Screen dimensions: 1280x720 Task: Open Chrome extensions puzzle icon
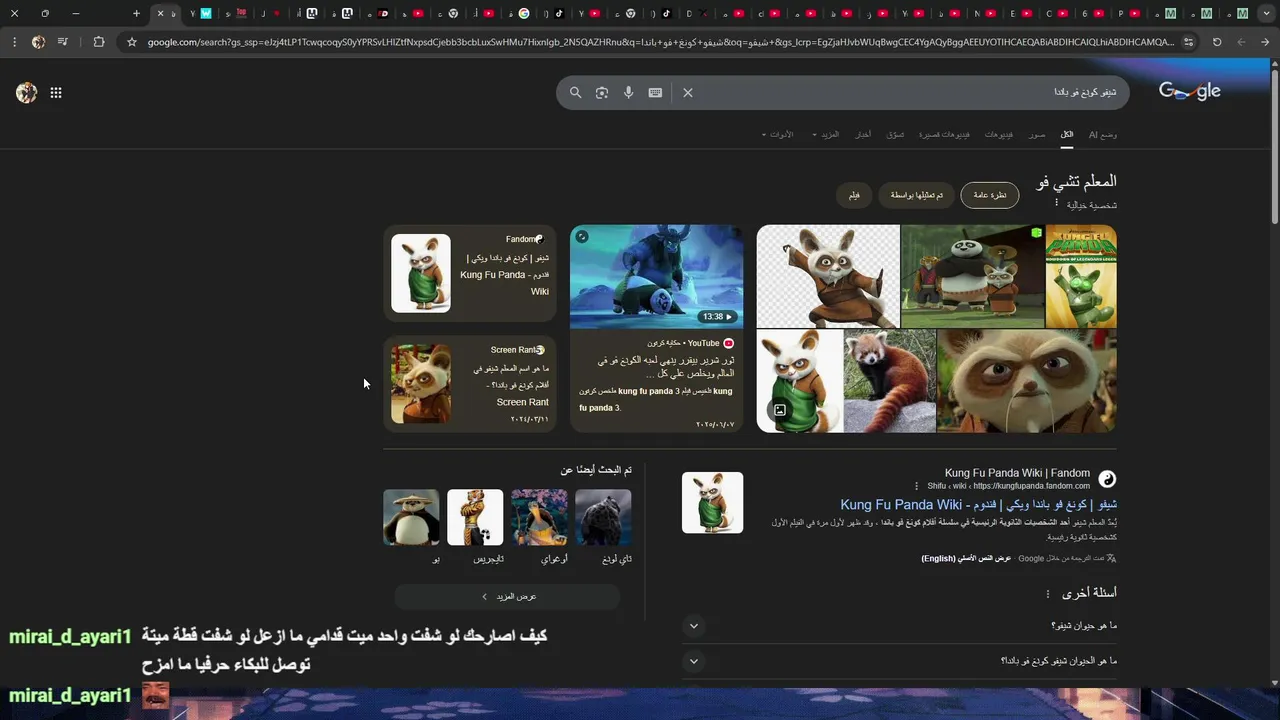(98, 42)
